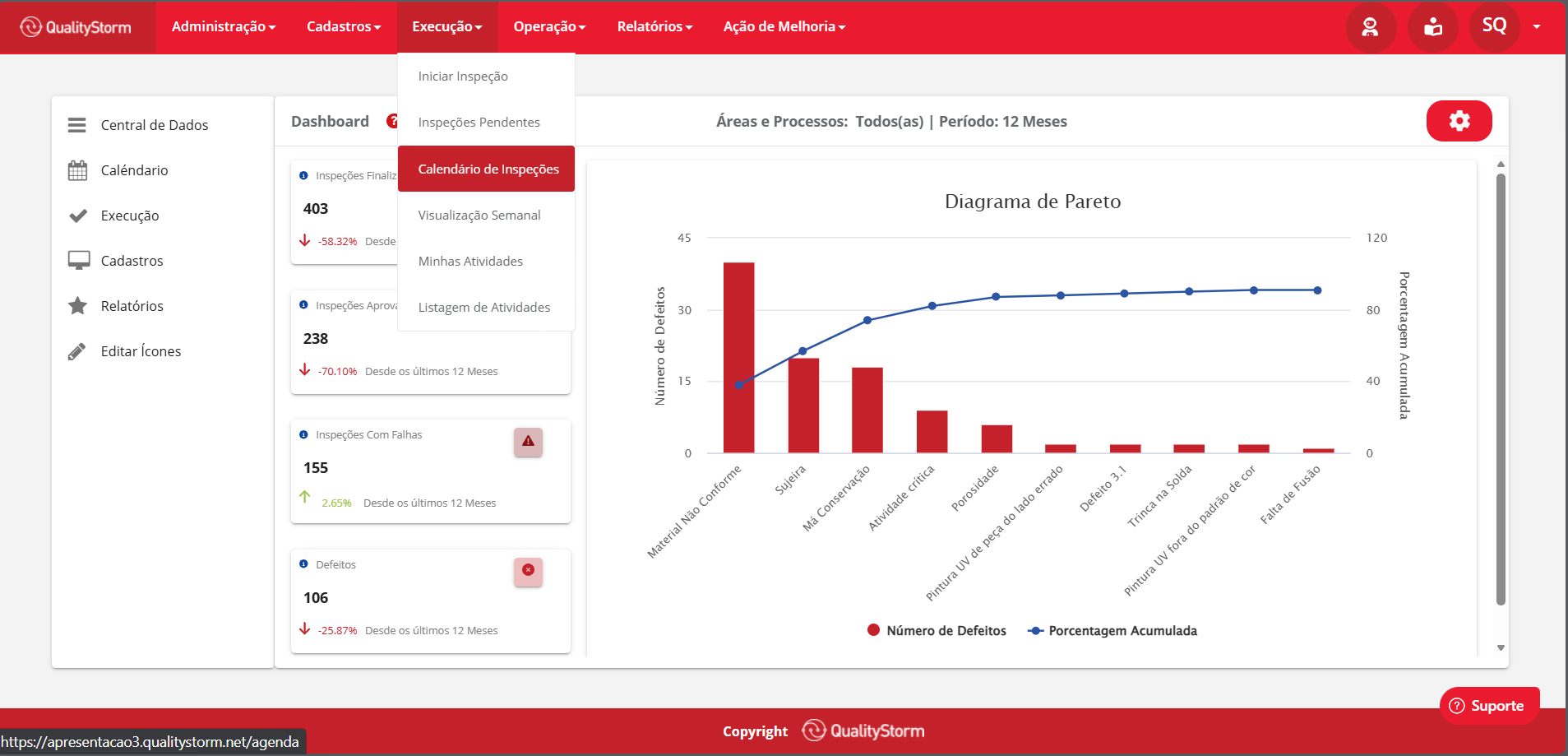Open the user support agent icon
The height and width of the screenshot is (756, 1568).
pos(1370,27)
